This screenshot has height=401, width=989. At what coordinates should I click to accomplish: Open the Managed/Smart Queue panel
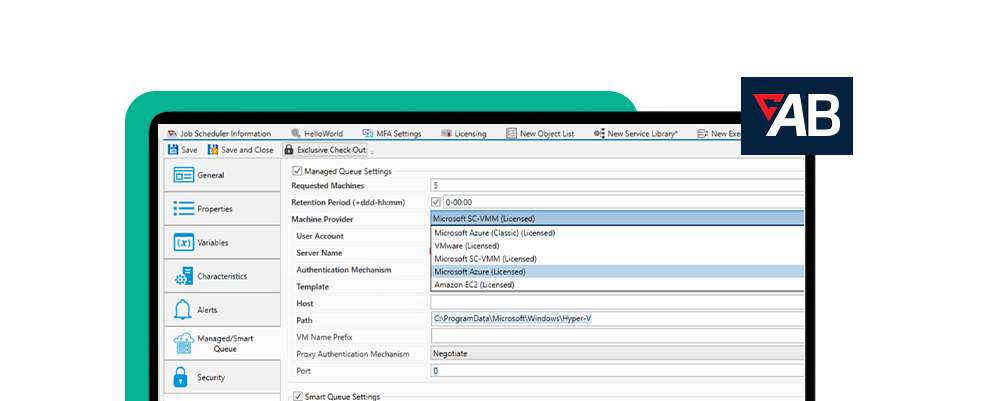222,344
